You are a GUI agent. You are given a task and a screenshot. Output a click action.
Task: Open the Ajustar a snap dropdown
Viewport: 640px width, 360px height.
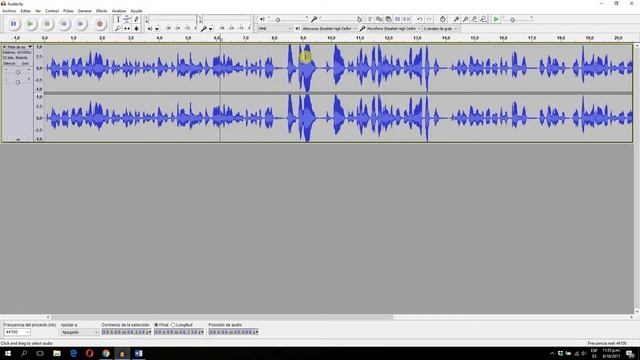[80, 332]
